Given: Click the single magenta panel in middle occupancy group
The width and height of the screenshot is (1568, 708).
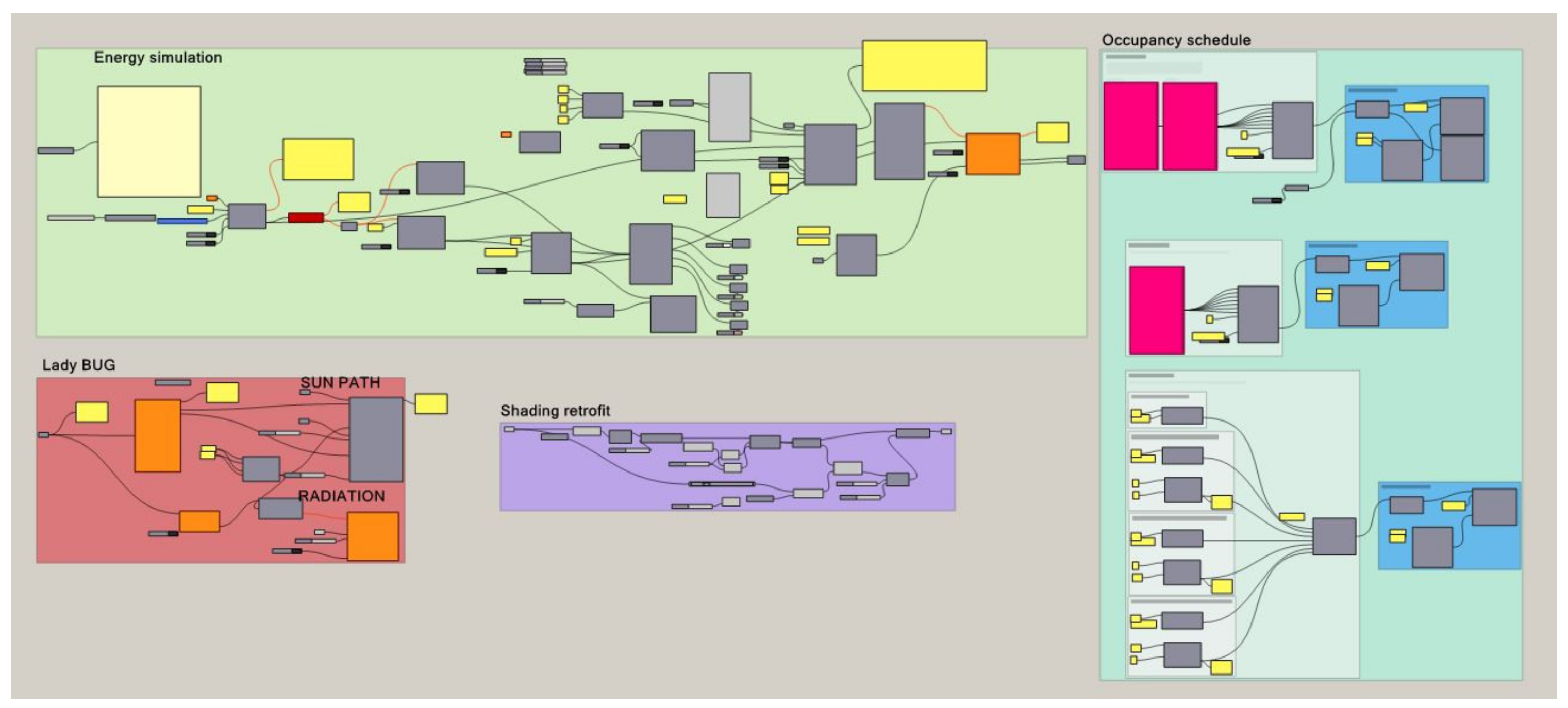Looking at the screenshot, I should click(x=1157, y=310).
